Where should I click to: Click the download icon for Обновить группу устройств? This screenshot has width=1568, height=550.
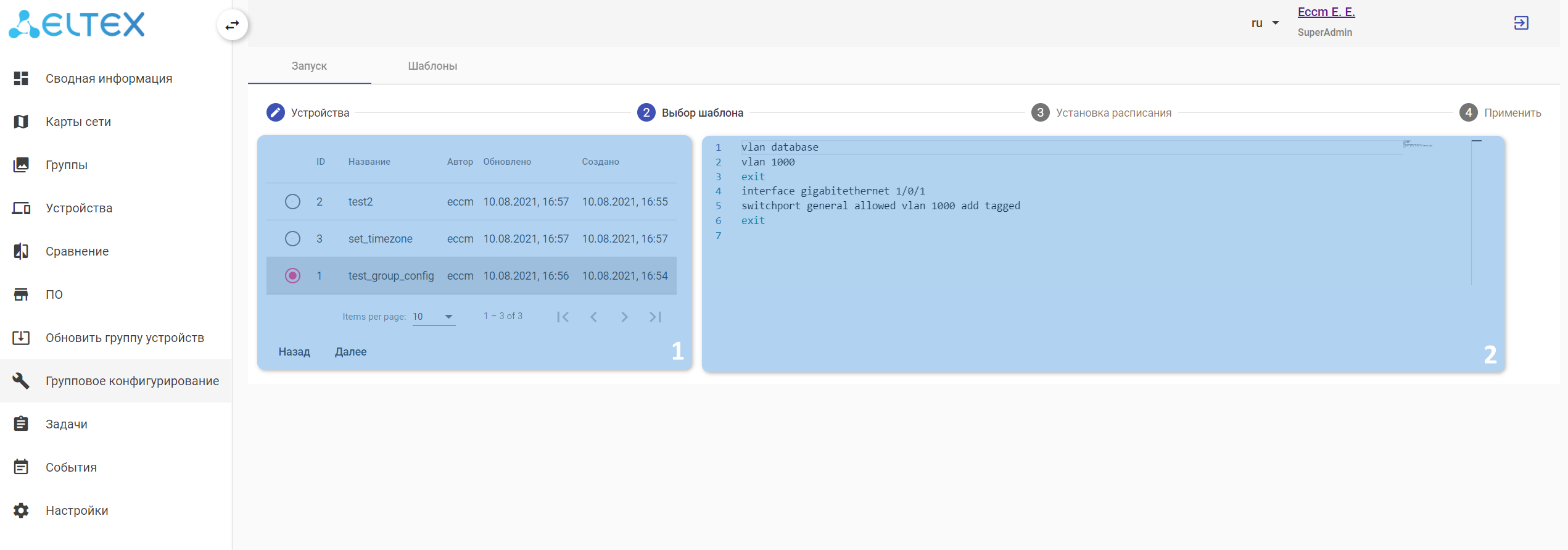point(21,338)
